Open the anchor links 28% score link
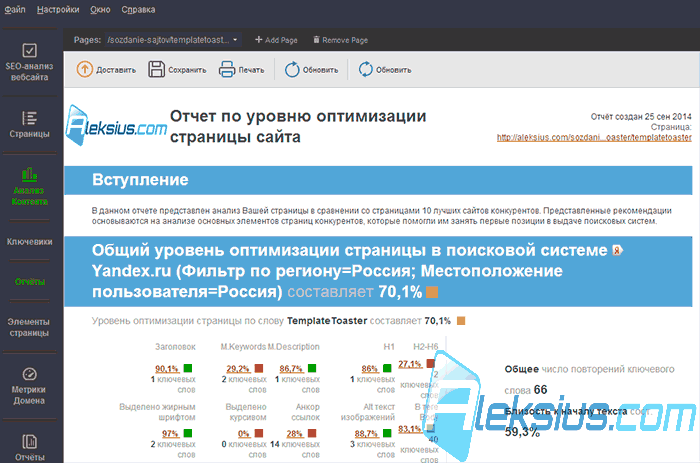700x463 pixels. (x=295, y=434)
